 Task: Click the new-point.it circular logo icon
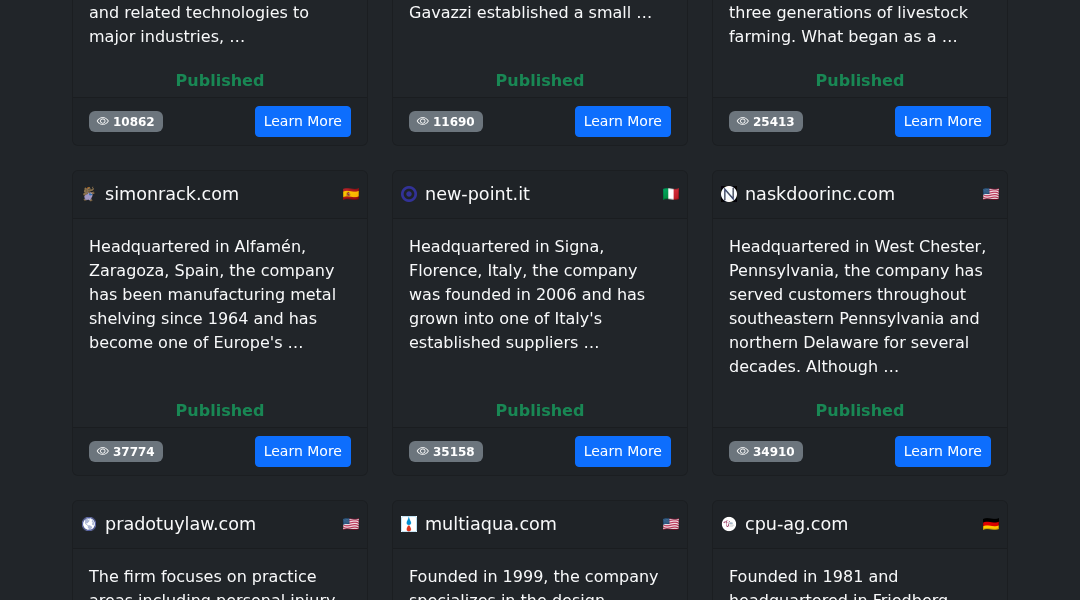coord(409,194)
